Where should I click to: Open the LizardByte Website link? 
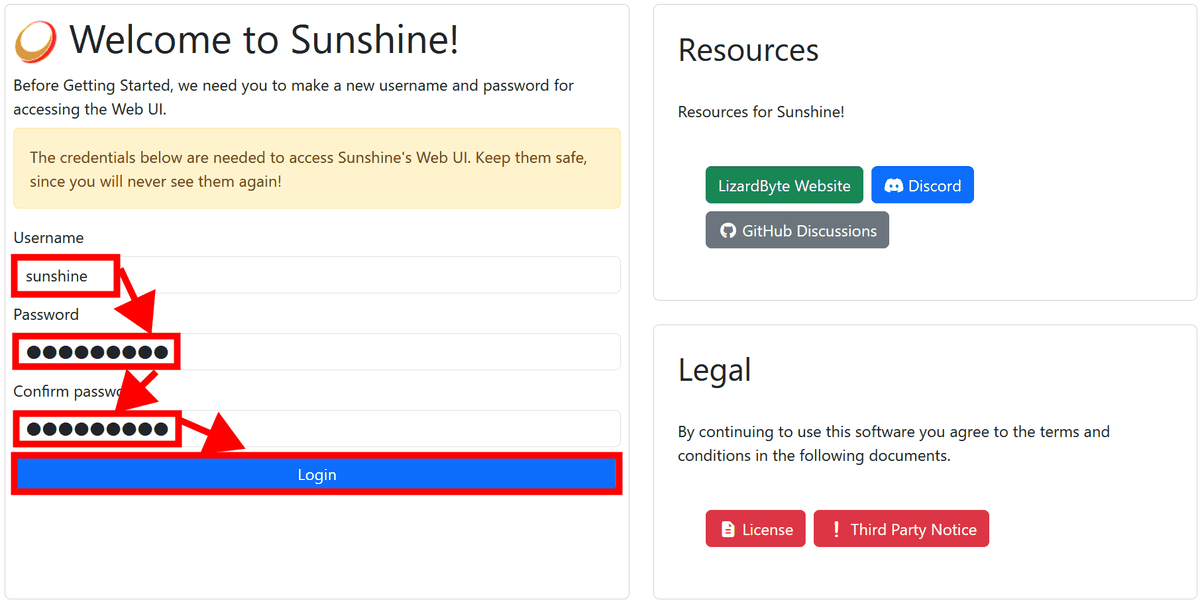pyautogui.click(x=784, y=186)
